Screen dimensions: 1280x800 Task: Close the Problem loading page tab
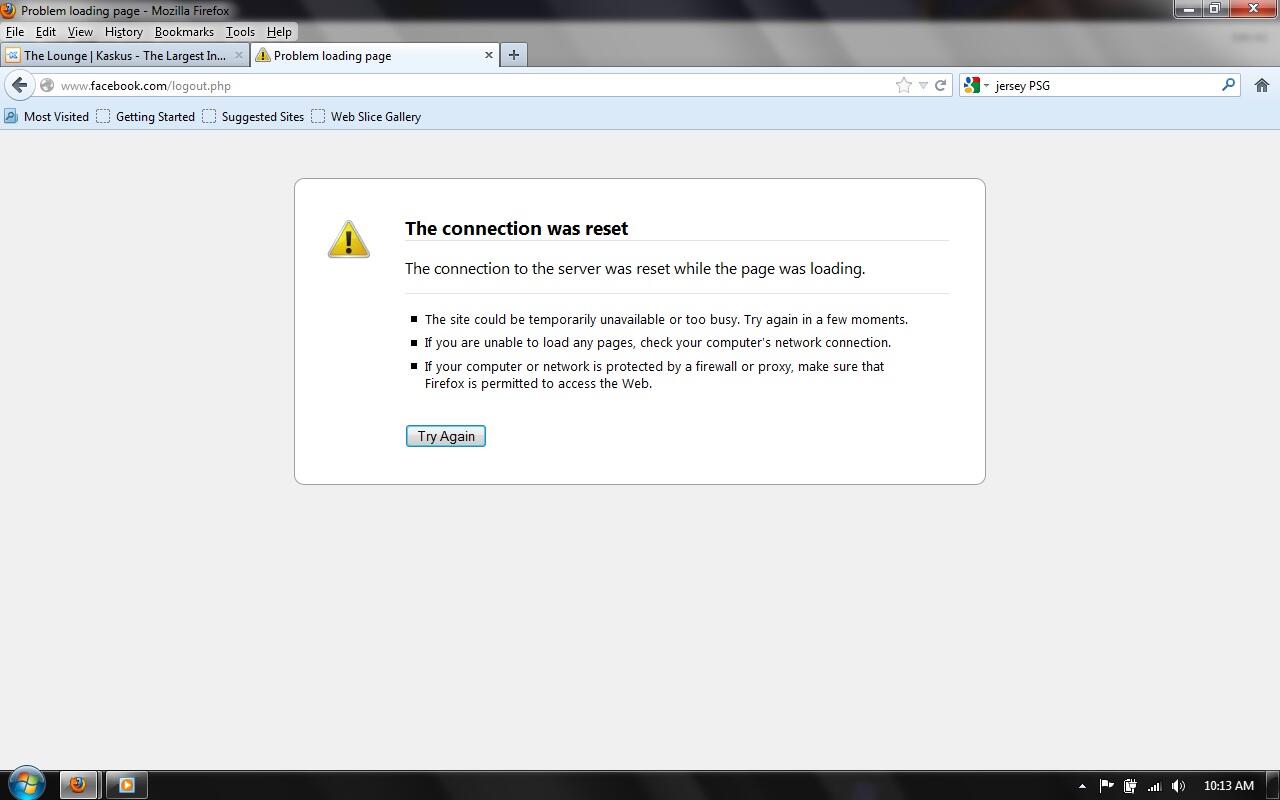pos(489,55)
